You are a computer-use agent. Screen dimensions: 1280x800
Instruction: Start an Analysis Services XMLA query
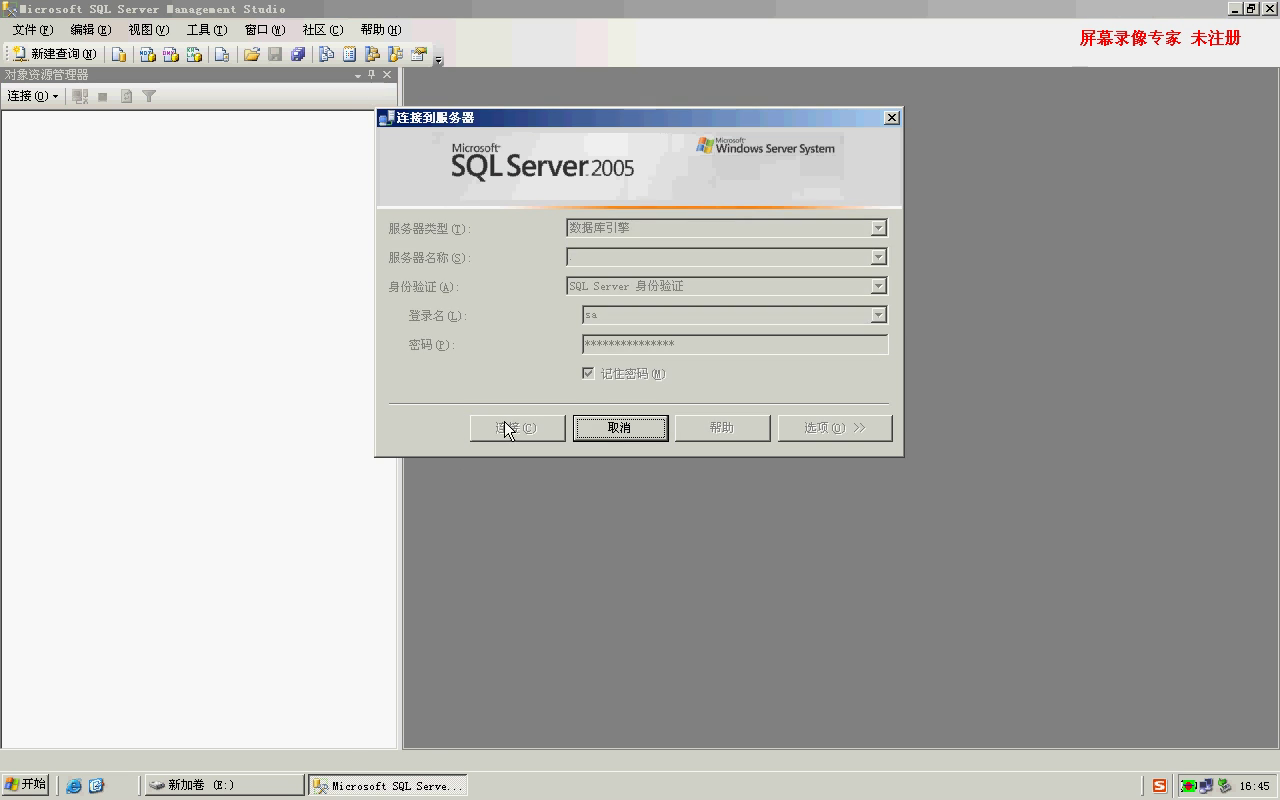(194, 54)
